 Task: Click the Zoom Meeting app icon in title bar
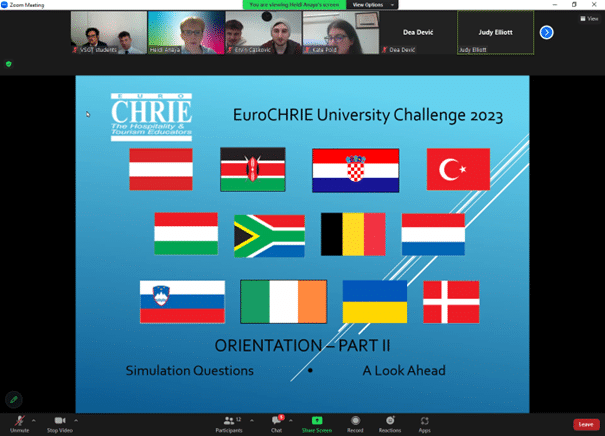pos(5,5)
